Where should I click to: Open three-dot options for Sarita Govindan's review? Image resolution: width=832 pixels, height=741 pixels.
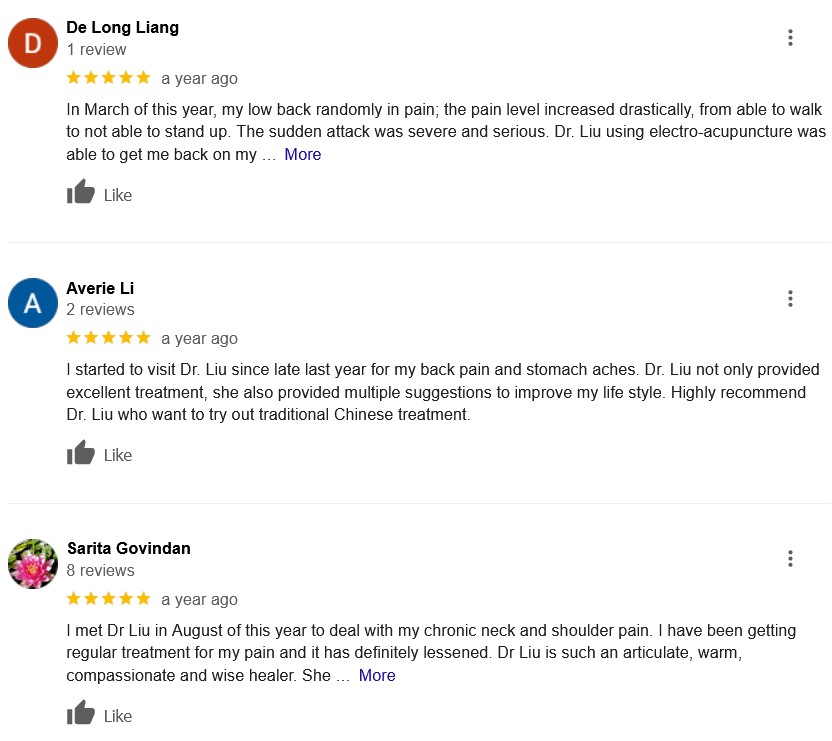[x=790, y=559]
